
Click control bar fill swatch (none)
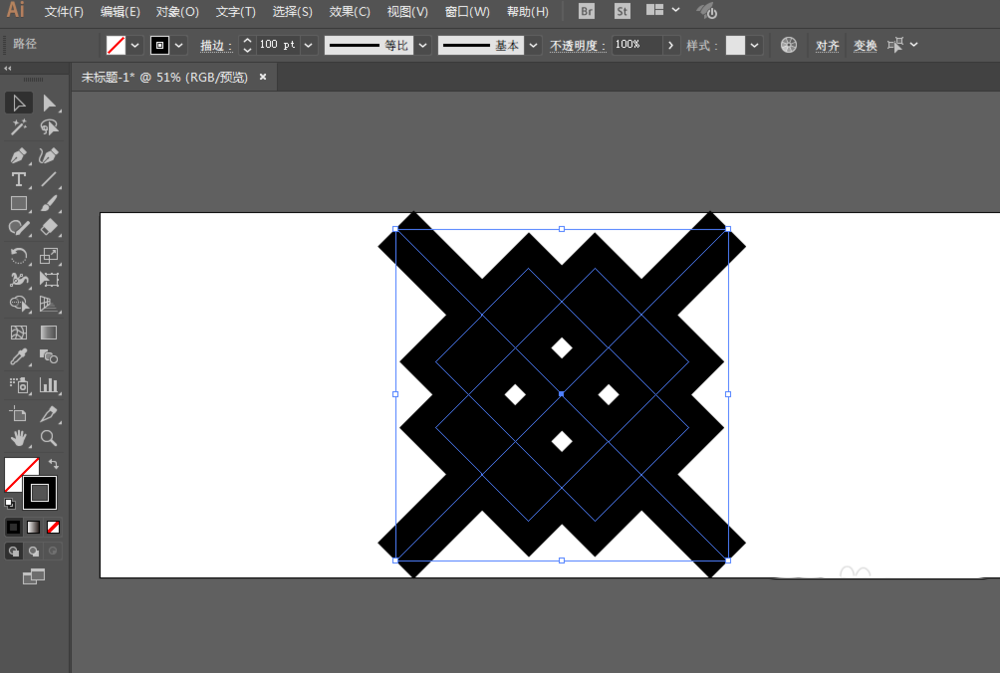[115, 45]
